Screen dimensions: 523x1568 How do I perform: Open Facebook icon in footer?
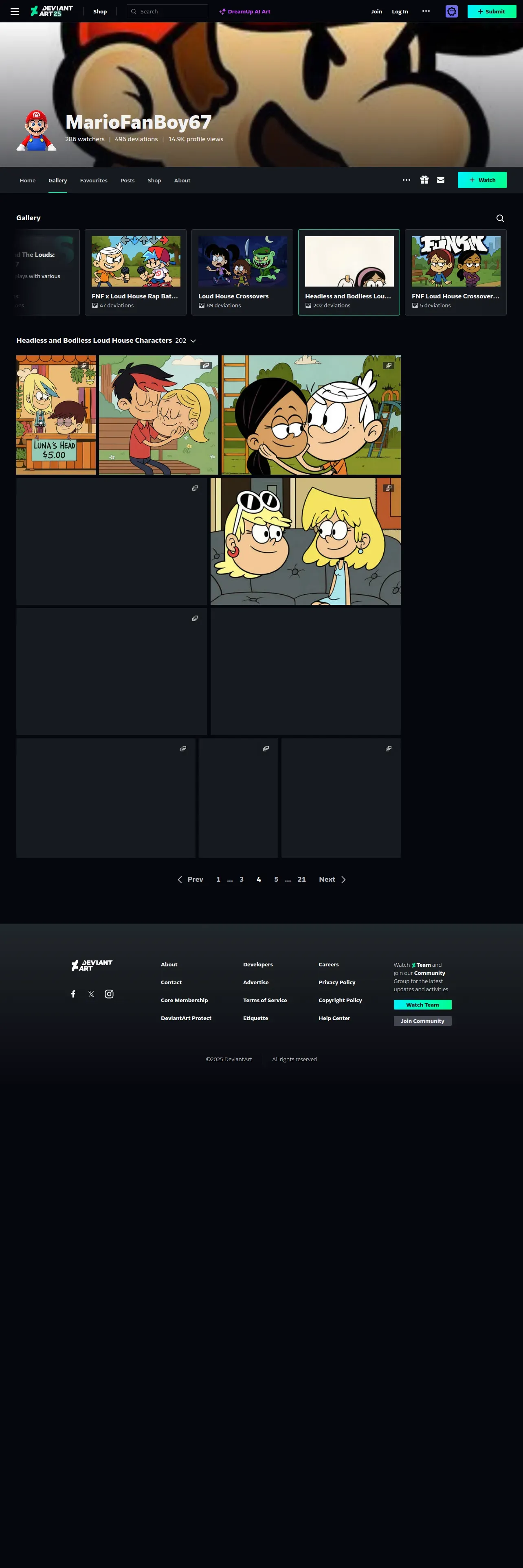pos(73,994)
